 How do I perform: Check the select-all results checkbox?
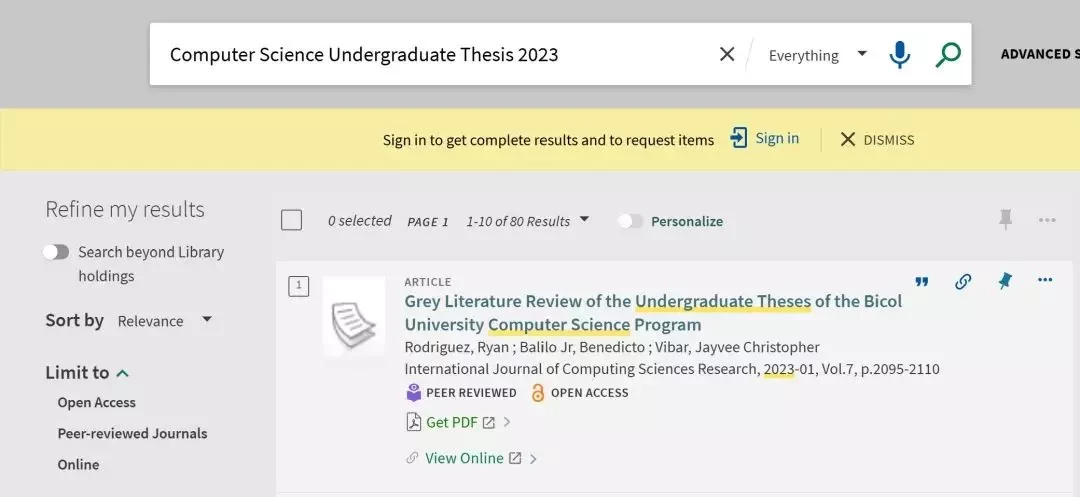291,221
